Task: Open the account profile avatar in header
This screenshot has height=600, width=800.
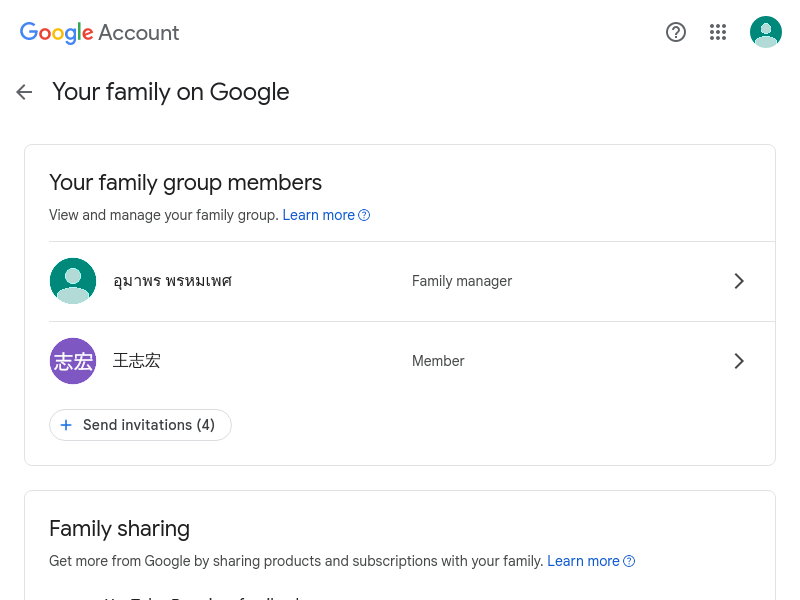Action: 765,32
